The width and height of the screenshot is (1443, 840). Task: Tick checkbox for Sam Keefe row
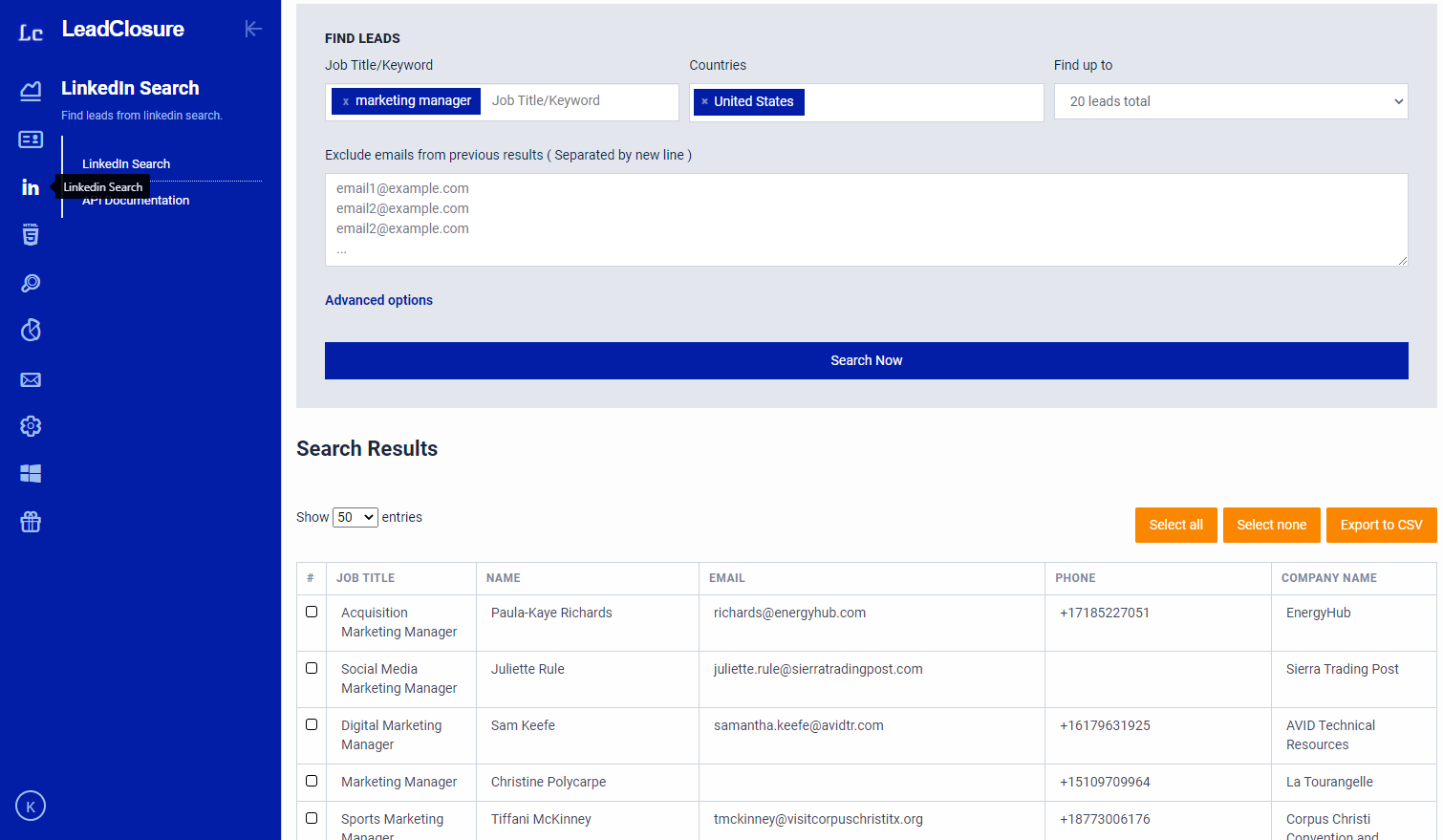312,724
